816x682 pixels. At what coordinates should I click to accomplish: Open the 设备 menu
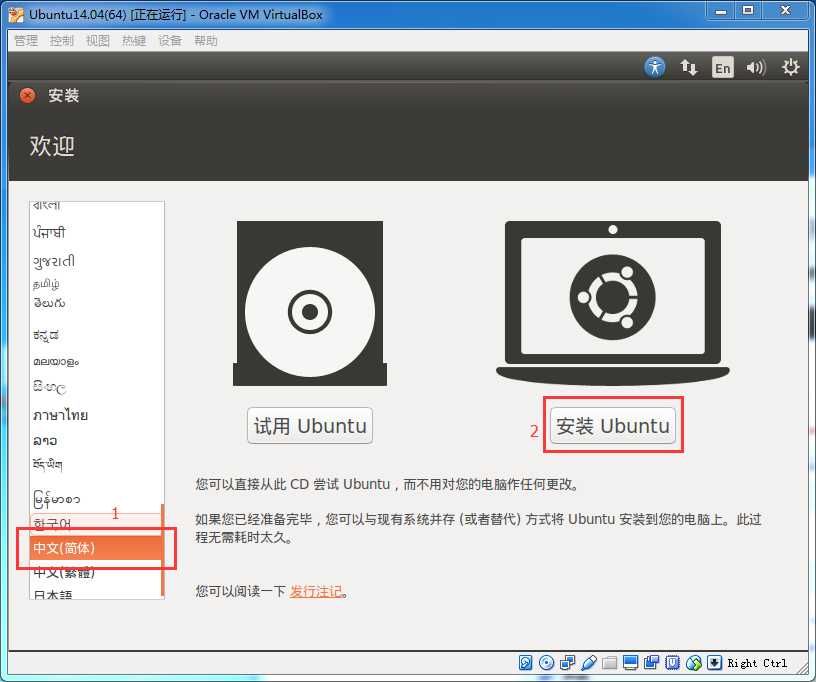click(x=170, y=41)
